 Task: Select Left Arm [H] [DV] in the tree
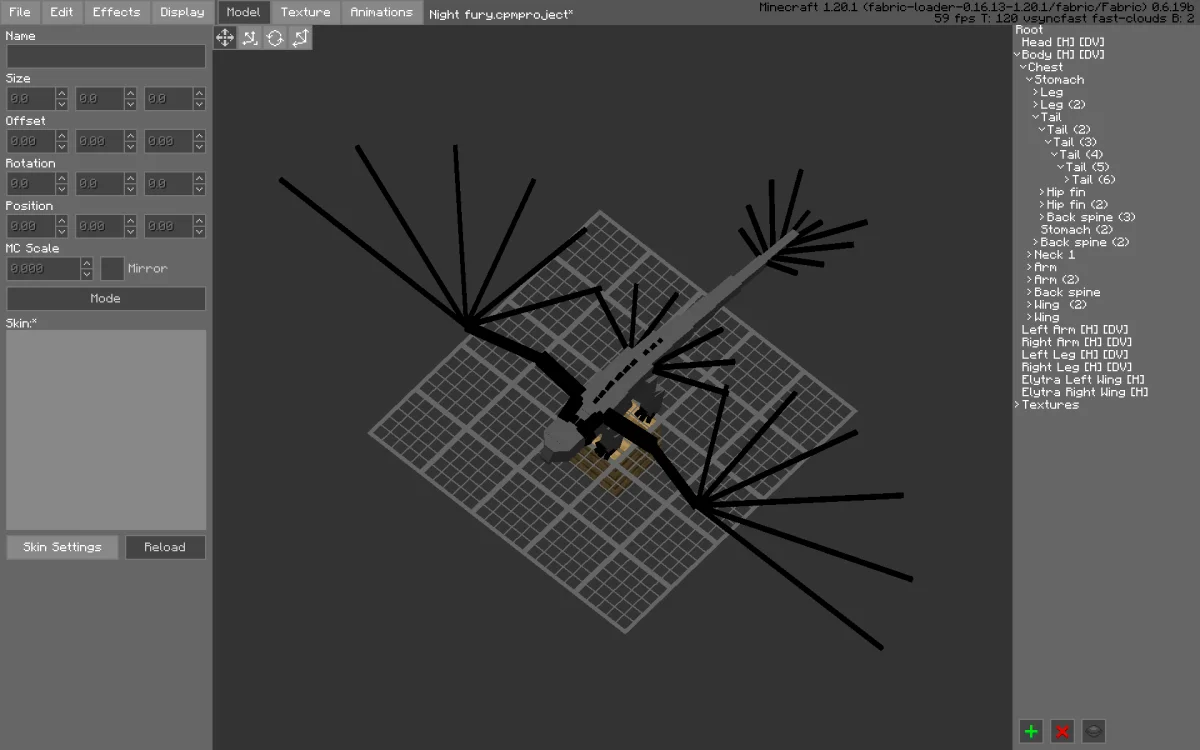pyautogui.click(x=1076, y=330)
